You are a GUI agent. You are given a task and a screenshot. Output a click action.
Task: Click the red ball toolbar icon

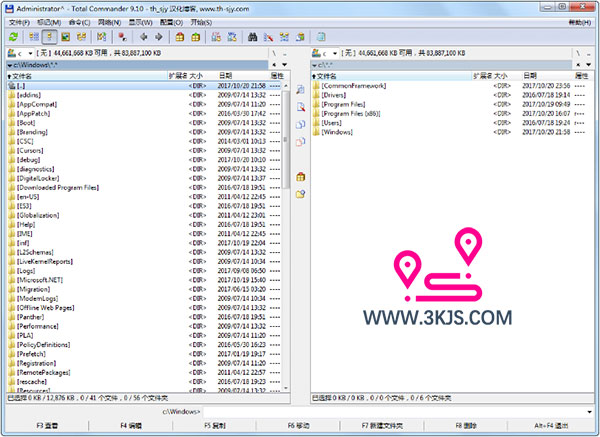click(122, 37)
